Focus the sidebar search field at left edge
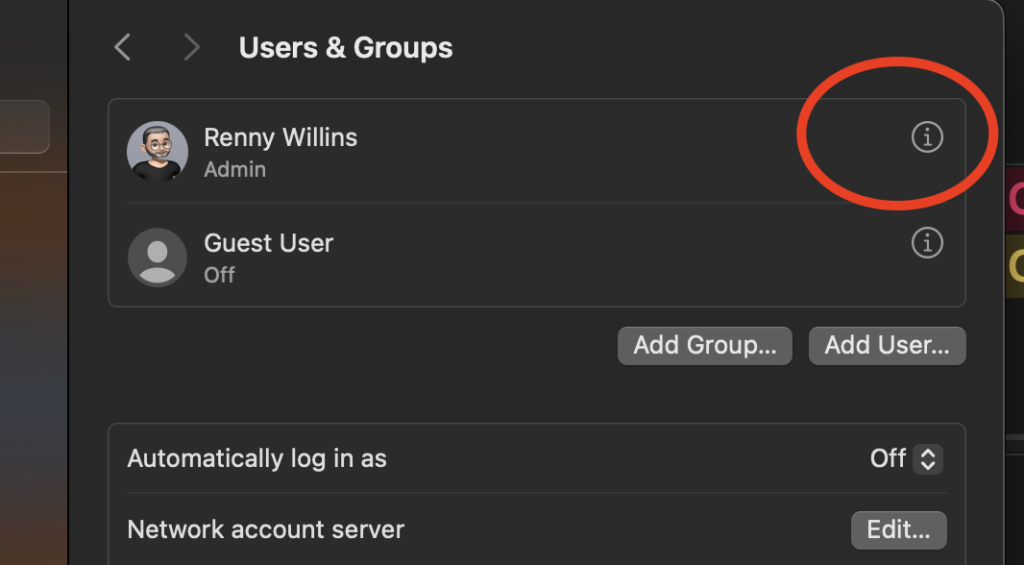 click(24, 127)
